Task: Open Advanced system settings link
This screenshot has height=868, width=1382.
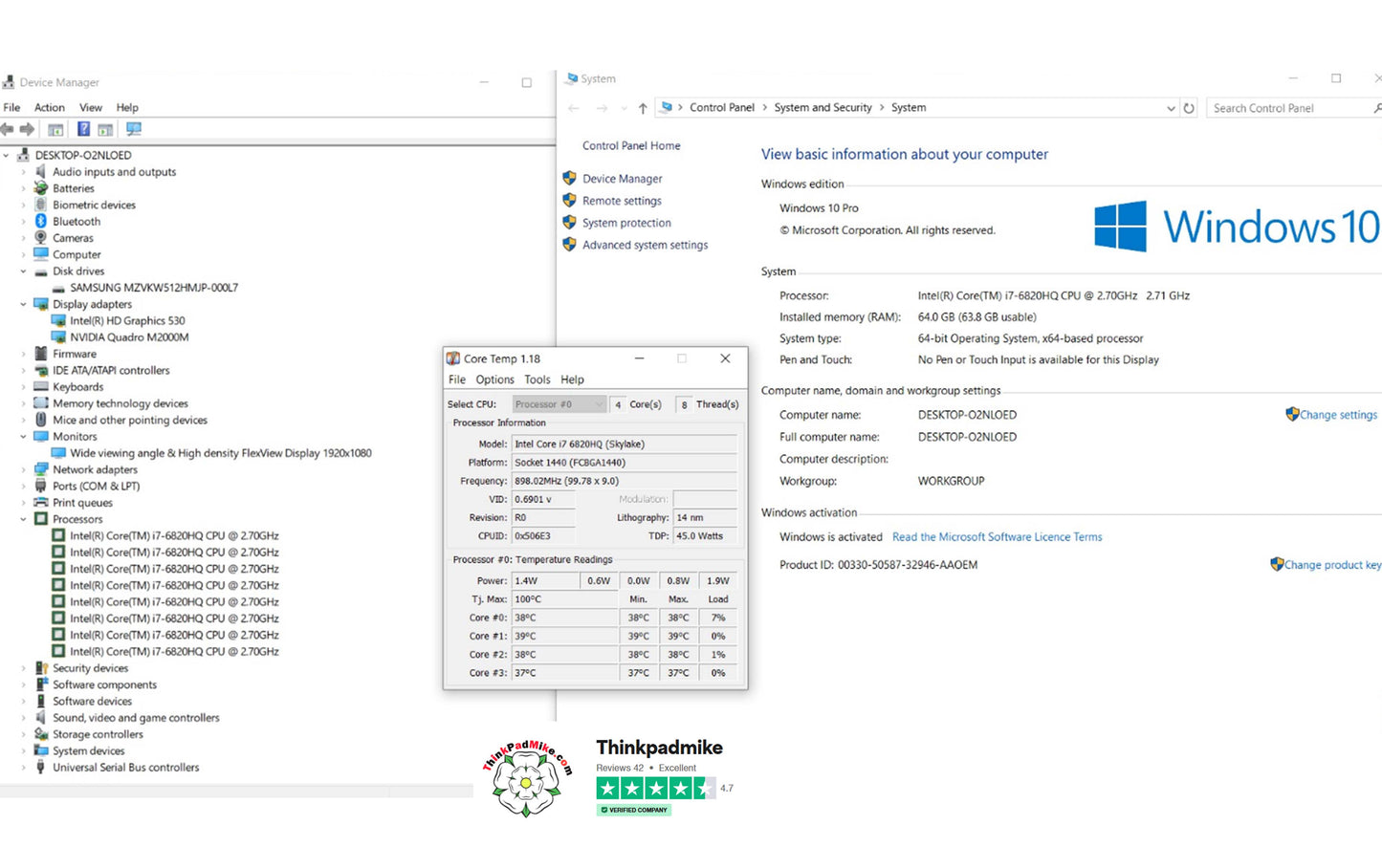Action: (x=646, y=246)
